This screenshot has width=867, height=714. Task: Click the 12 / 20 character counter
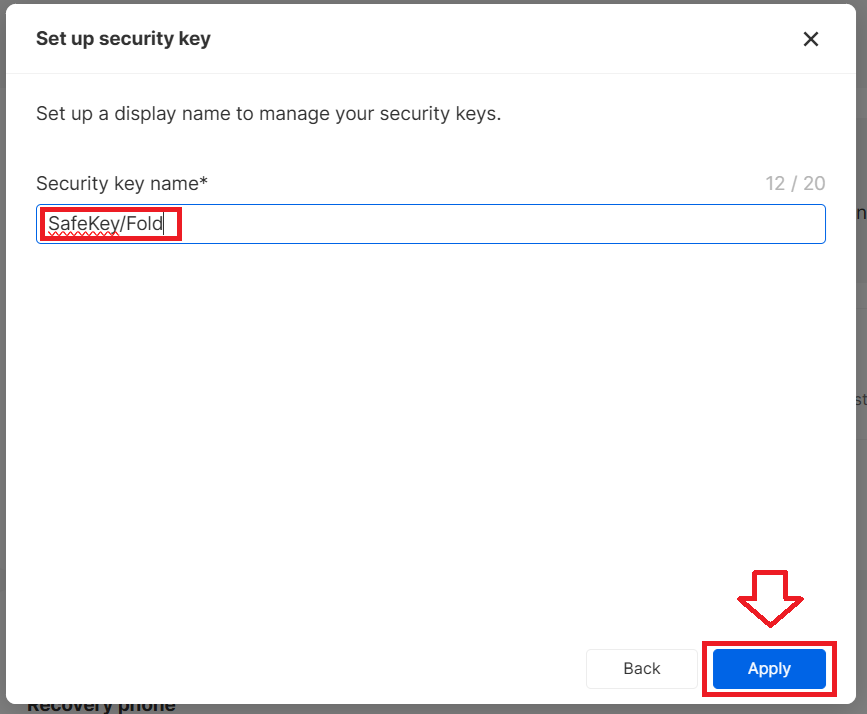pyautogui.click(x=795, y=183)
